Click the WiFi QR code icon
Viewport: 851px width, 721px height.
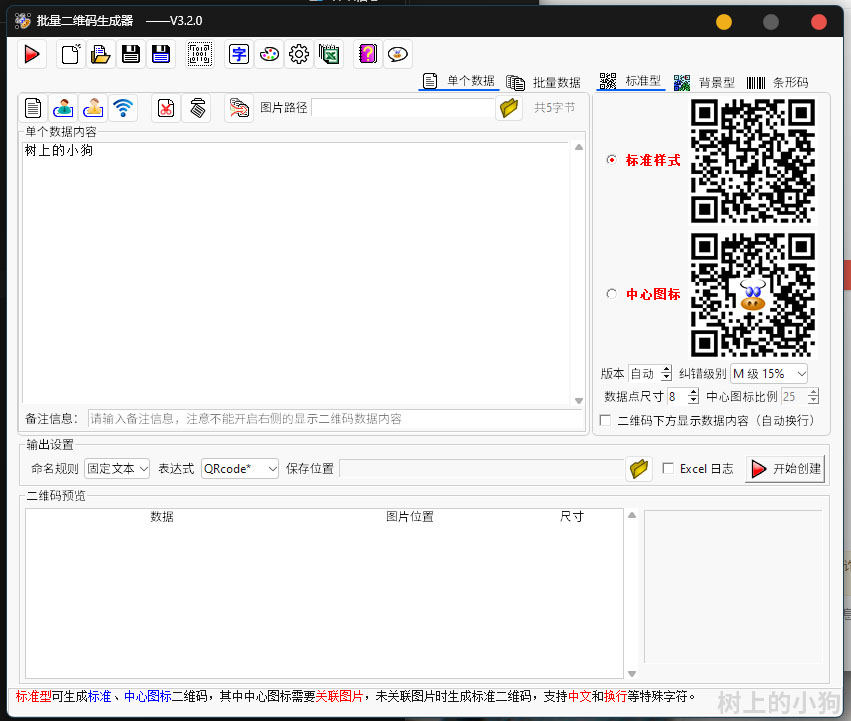coord(123,108)
